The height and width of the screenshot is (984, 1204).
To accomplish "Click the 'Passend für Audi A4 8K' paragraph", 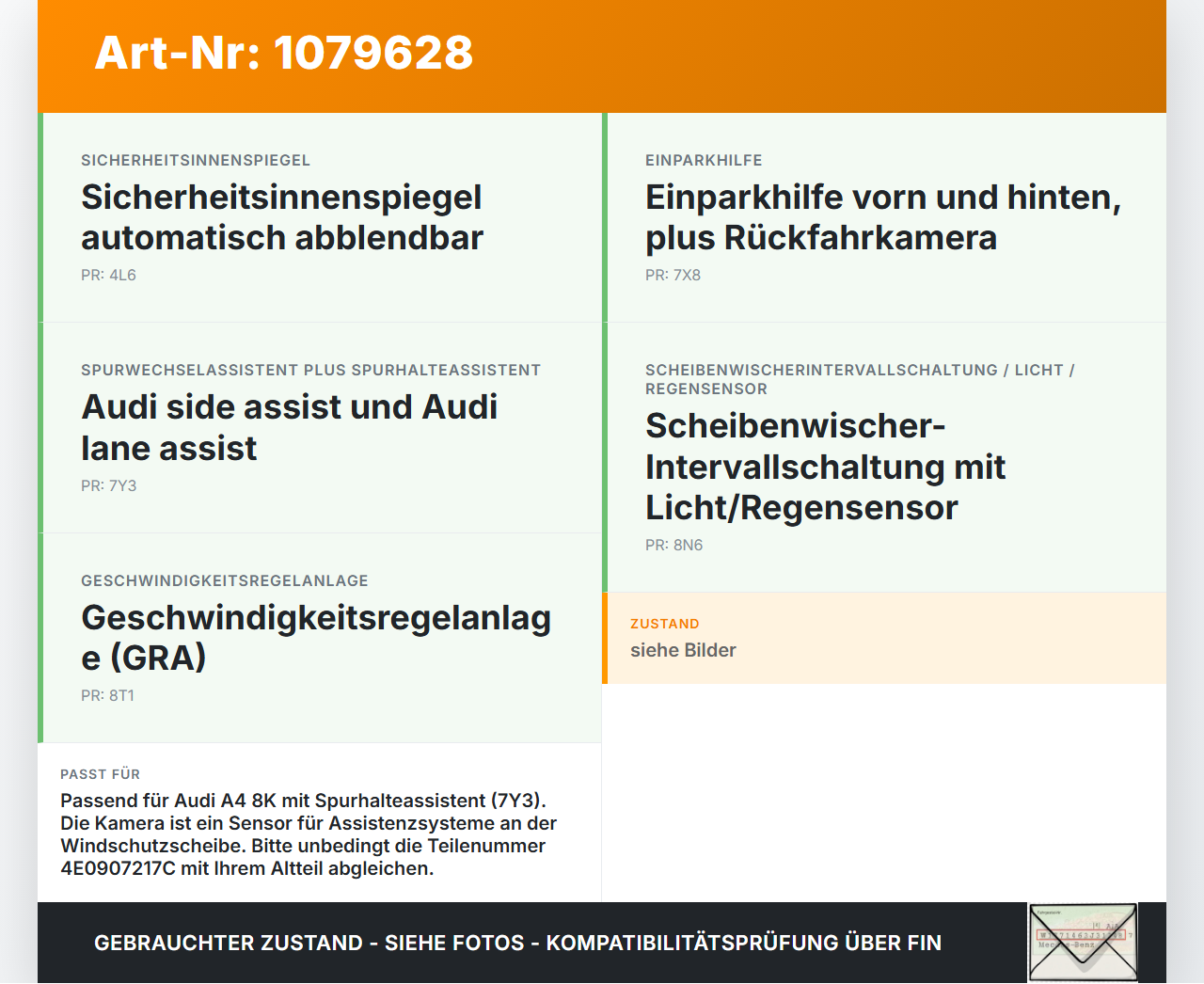I will coord(309,834).
